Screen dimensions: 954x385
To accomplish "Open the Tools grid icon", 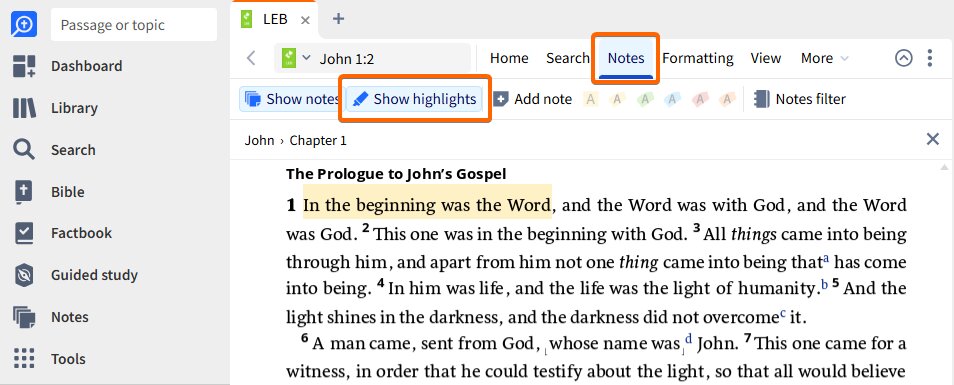I will pyautogui.click(x=24, y=359).
